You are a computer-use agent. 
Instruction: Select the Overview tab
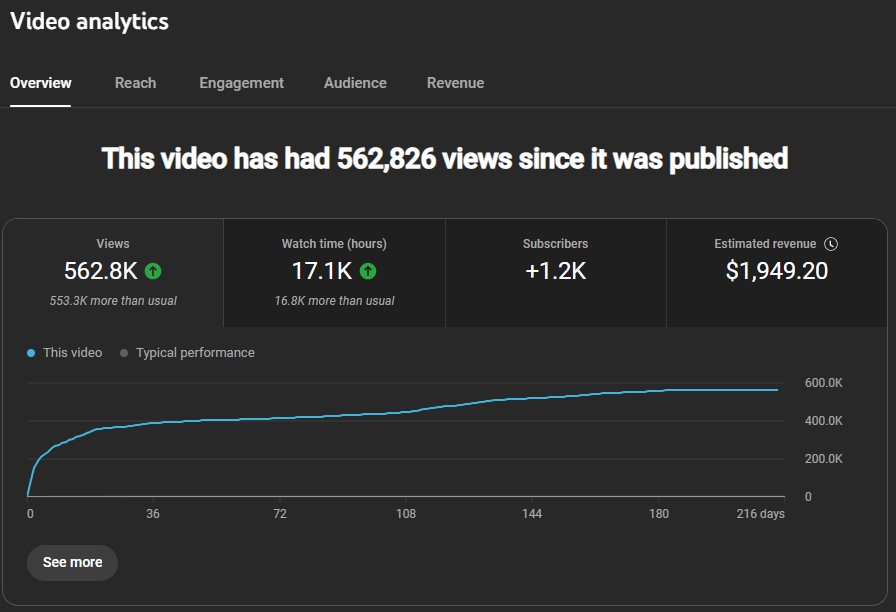coord(40,83)
